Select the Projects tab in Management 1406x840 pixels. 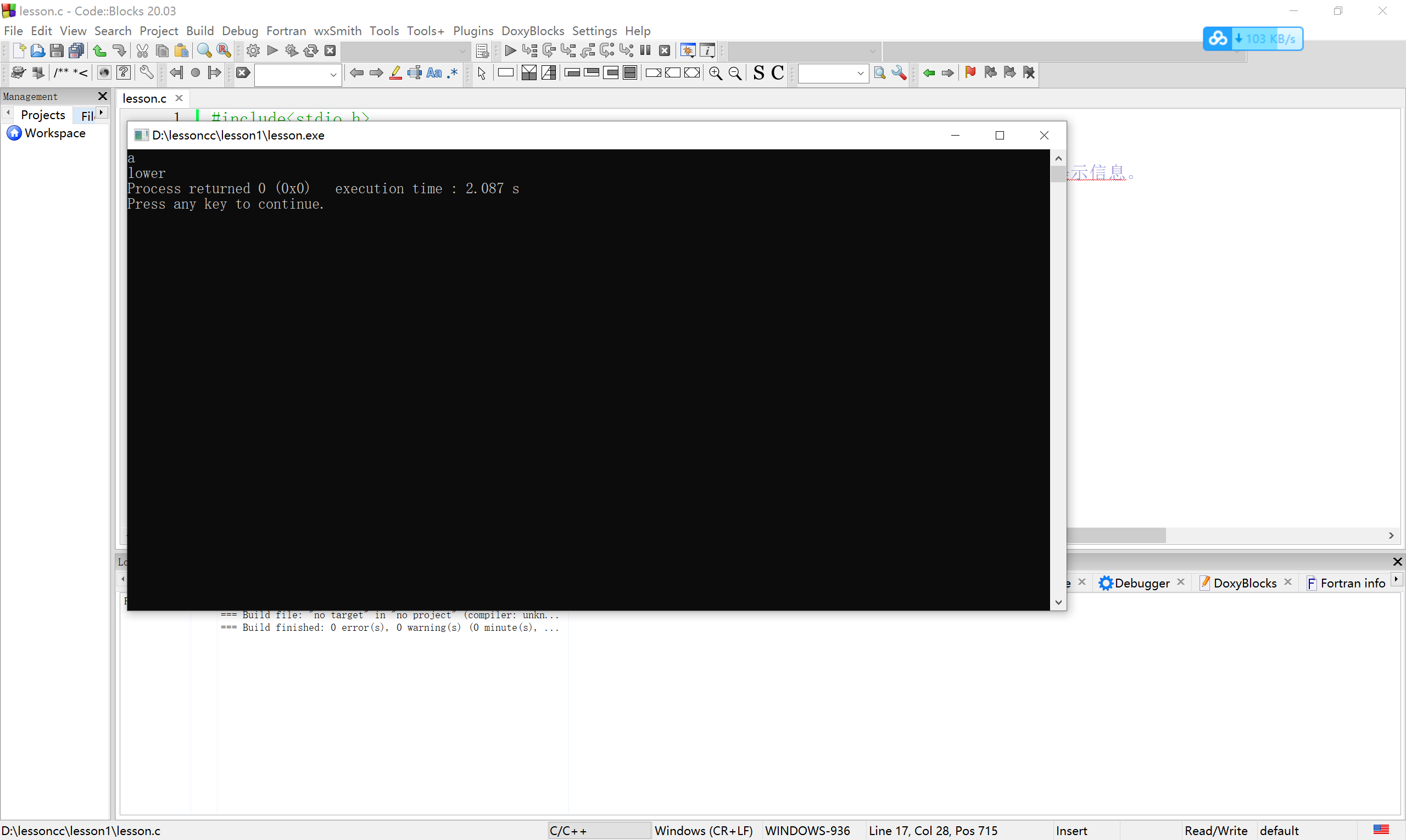coord(41,114)
